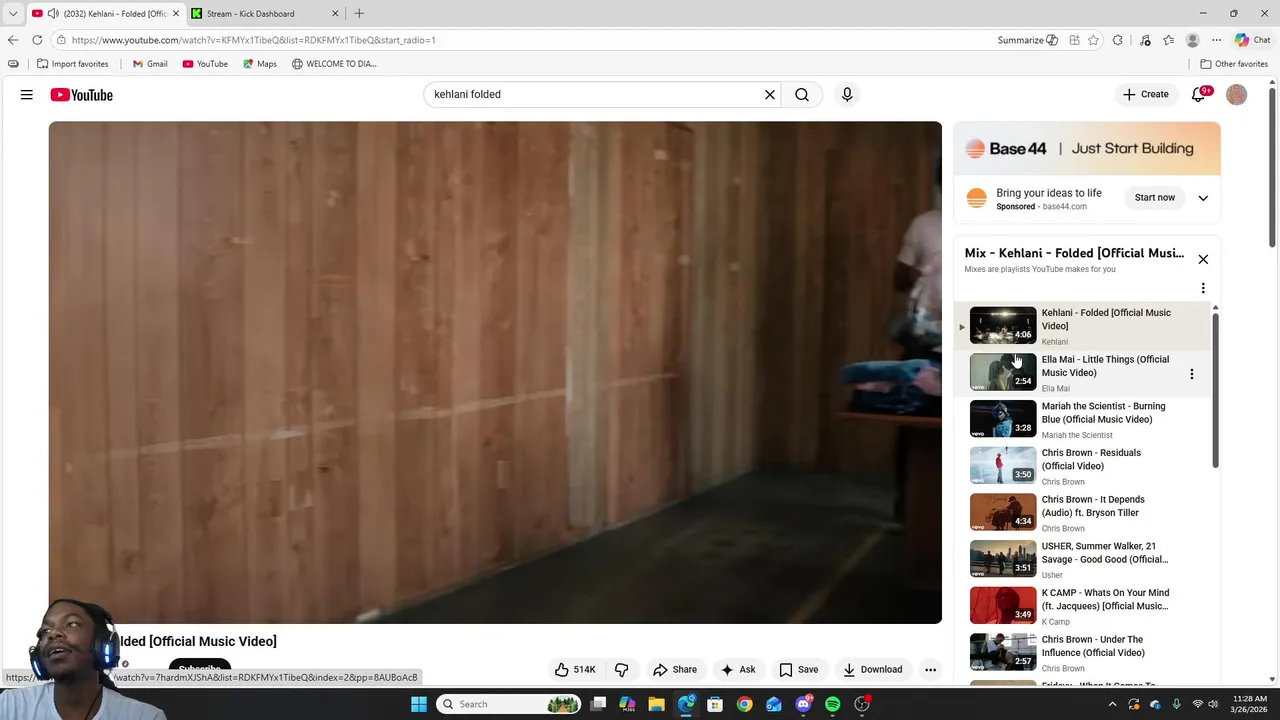Save the video to a playlist
The height and width of the screenshot is (720, 1280).
798,670
